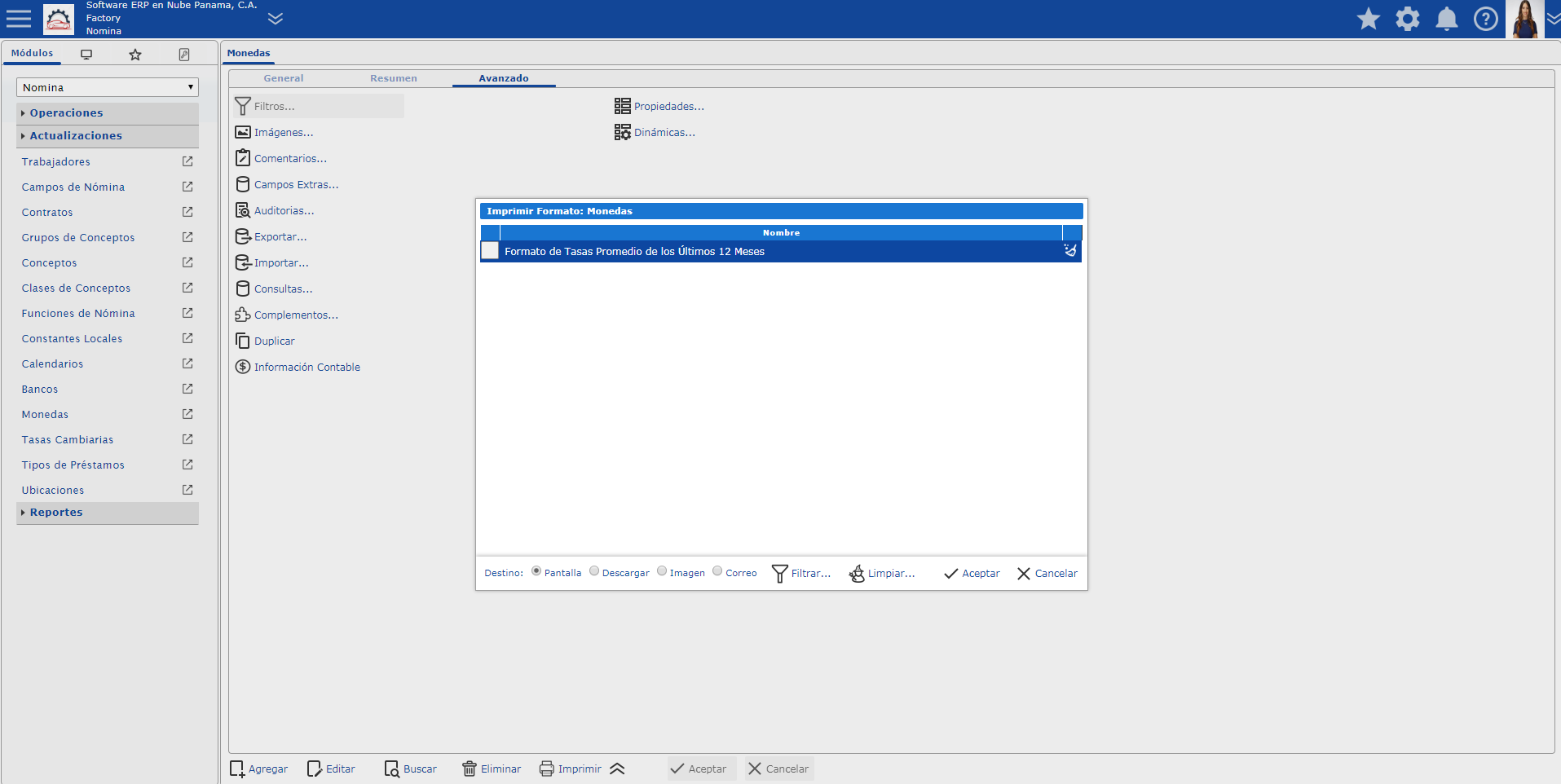Open Campos Extras option
1561x784 pixels.
tap(287, 185)
